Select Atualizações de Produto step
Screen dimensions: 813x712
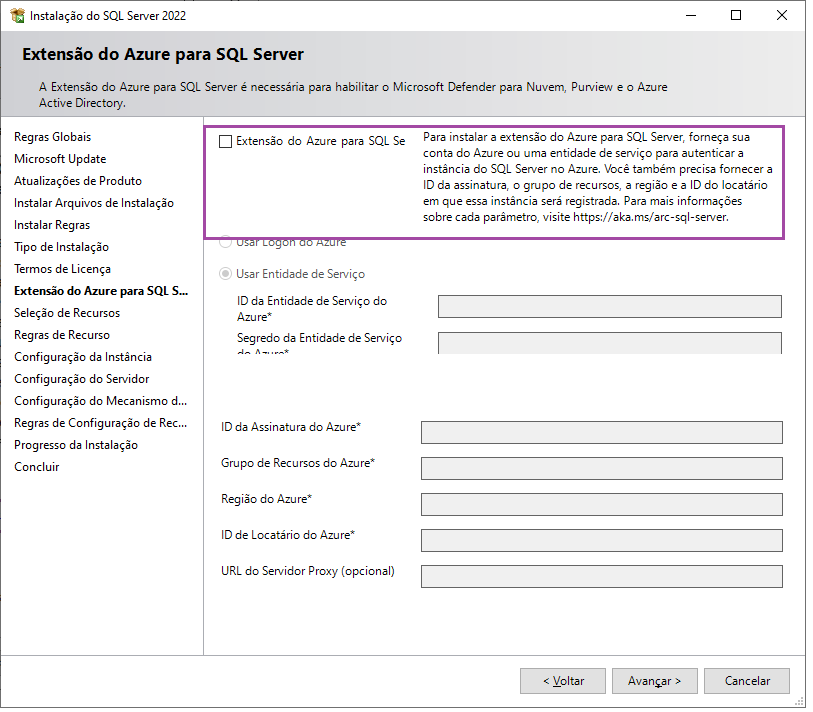pyautogui.click(x=78, y=181)
